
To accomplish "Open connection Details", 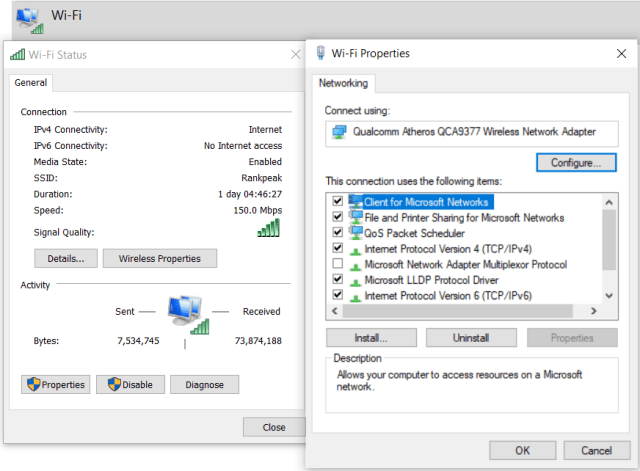I will tap(66, 258).
